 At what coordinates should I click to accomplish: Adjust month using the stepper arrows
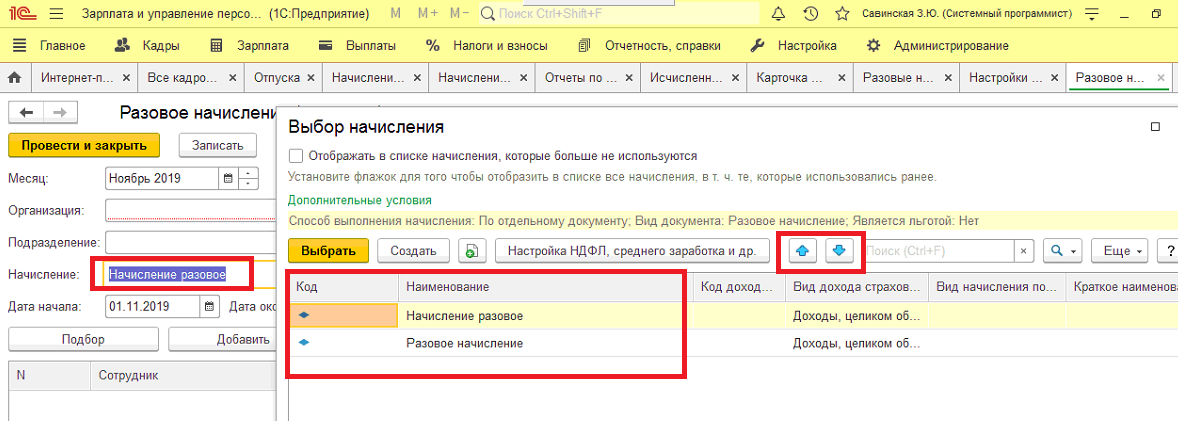[x=248, y=179]
